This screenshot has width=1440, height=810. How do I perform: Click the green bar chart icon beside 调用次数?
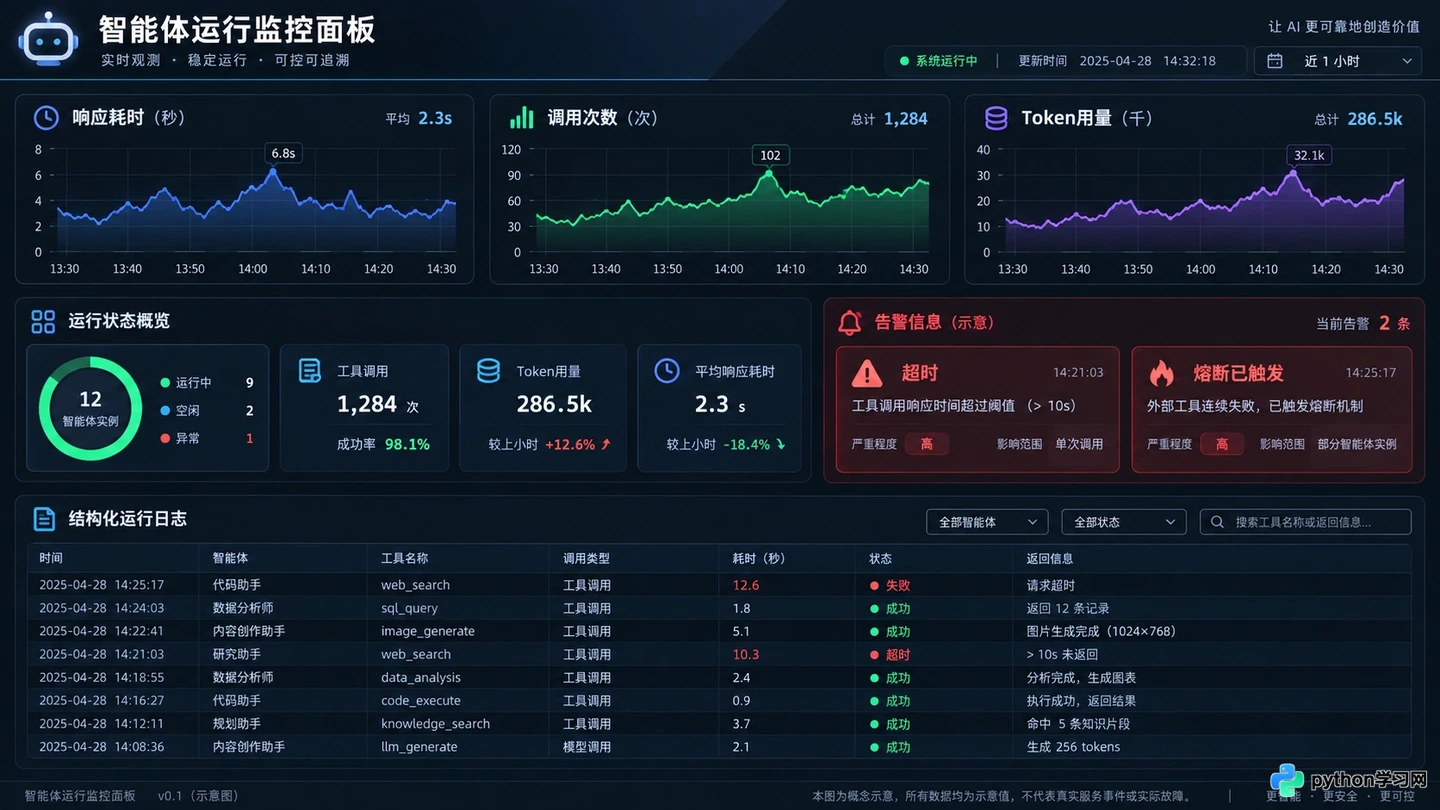coord(522,118)
